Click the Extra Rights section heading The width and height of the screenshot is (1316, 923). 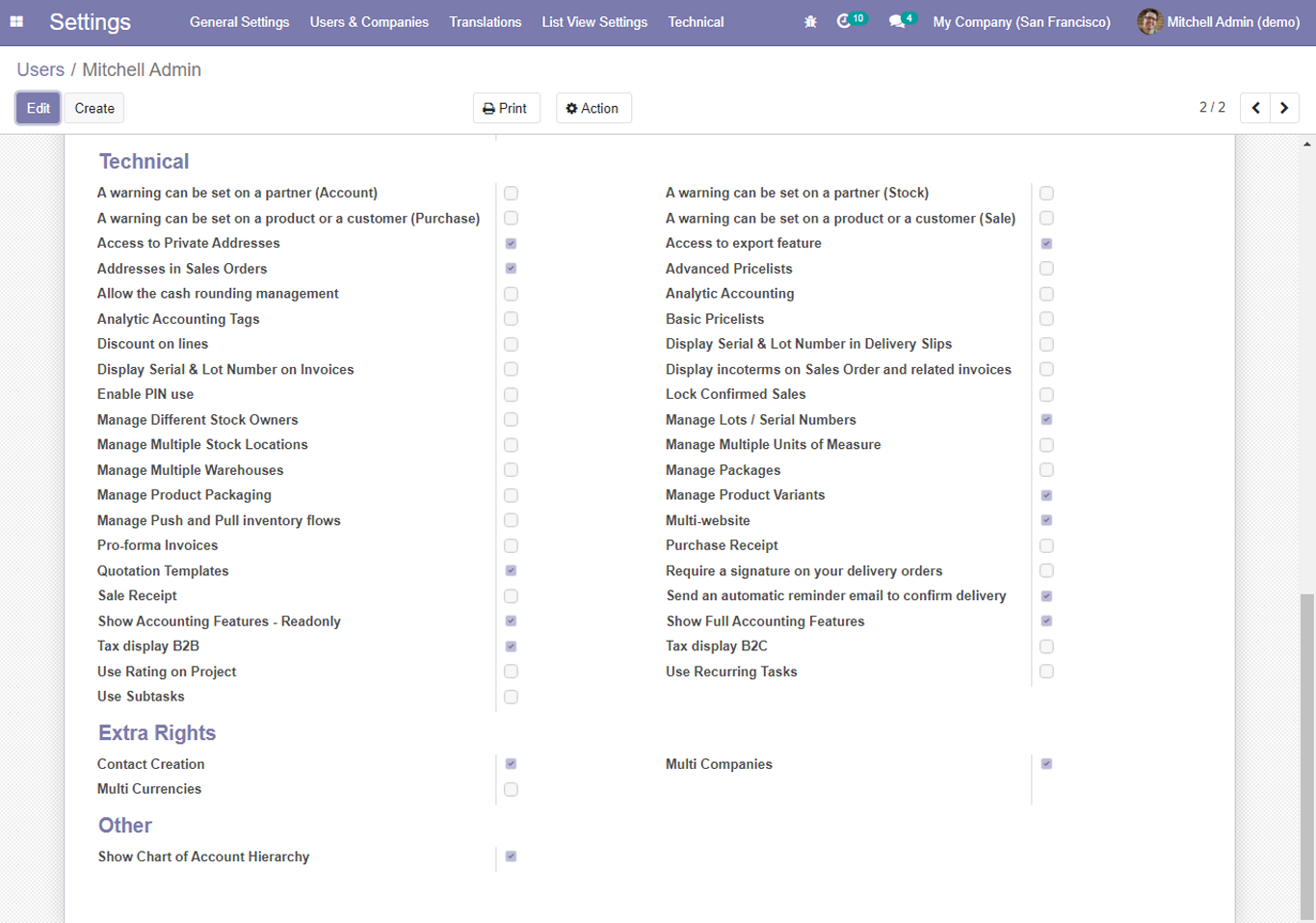[157, 732]
